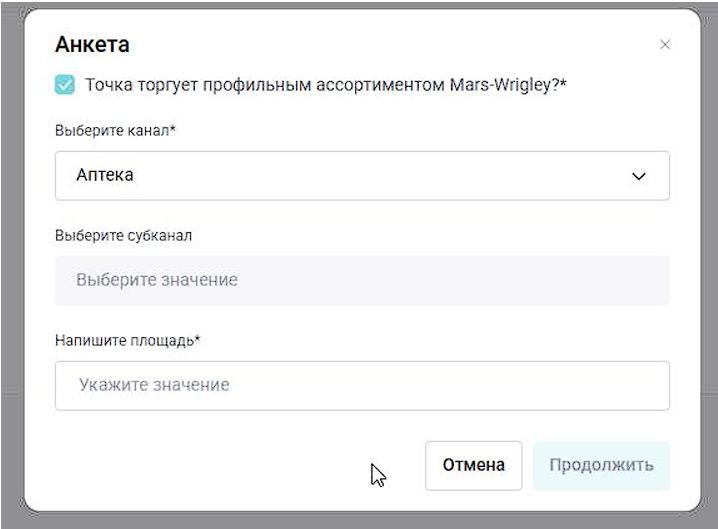Image resolution: width=718 pixels, height=529 pixels.
Task: Click the 'Укажите значение' placeholder
Action: click(154, 385)
